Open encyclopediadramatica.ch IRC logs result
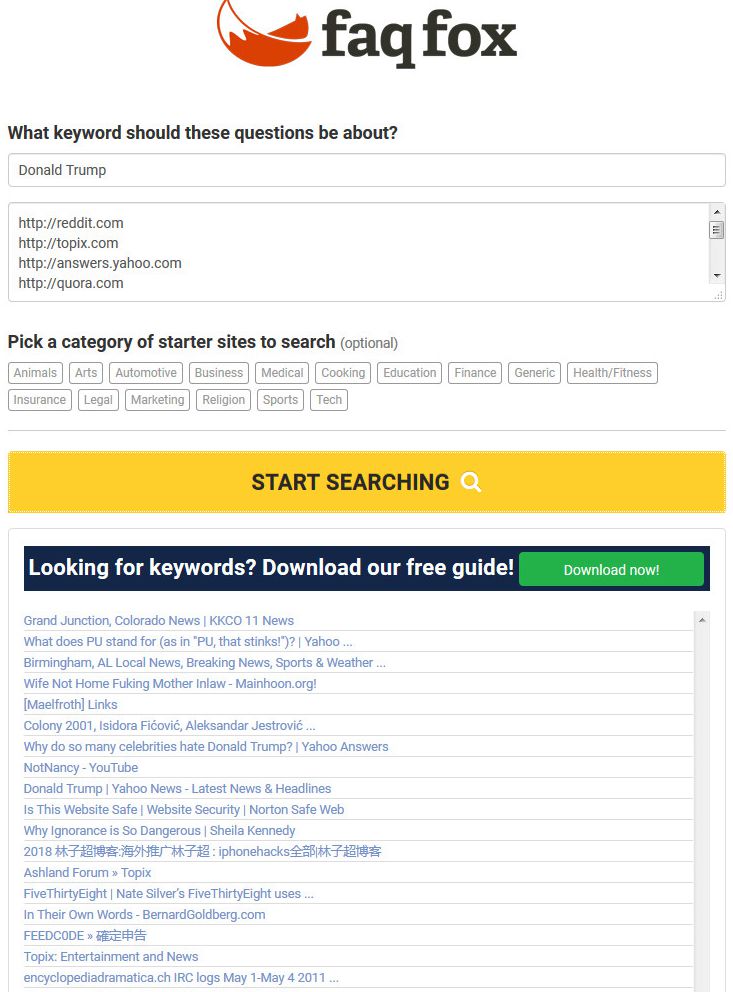This screenshot has width=733, height=992. point(181,977)
